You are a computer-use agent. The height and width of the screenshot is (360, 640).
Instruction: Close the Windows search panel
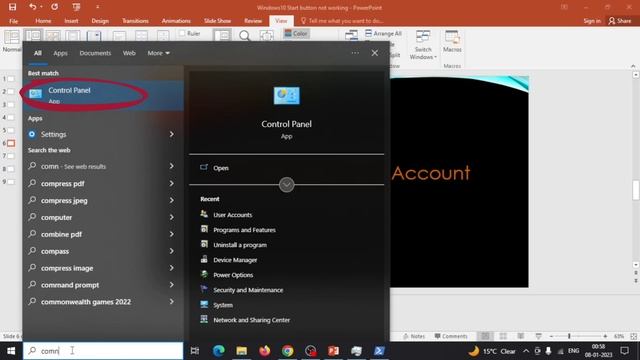pyautogui.click(x=375, y=53)
